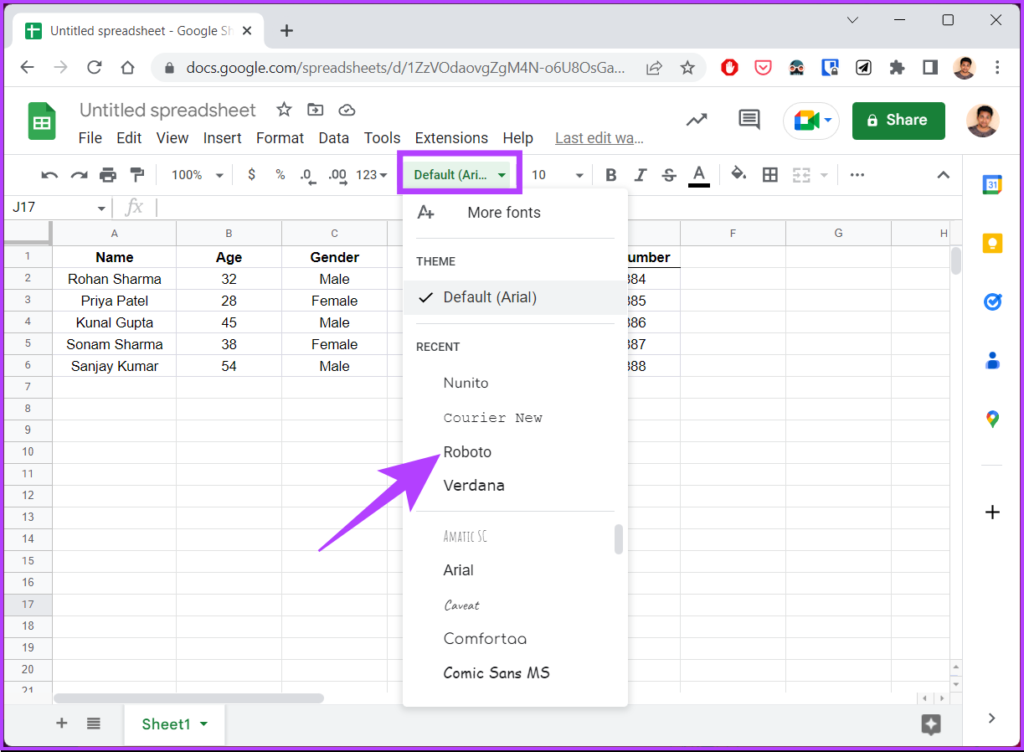1024x752 pixels.
Task: Open the comment history icon
Action: coord(749,120)
